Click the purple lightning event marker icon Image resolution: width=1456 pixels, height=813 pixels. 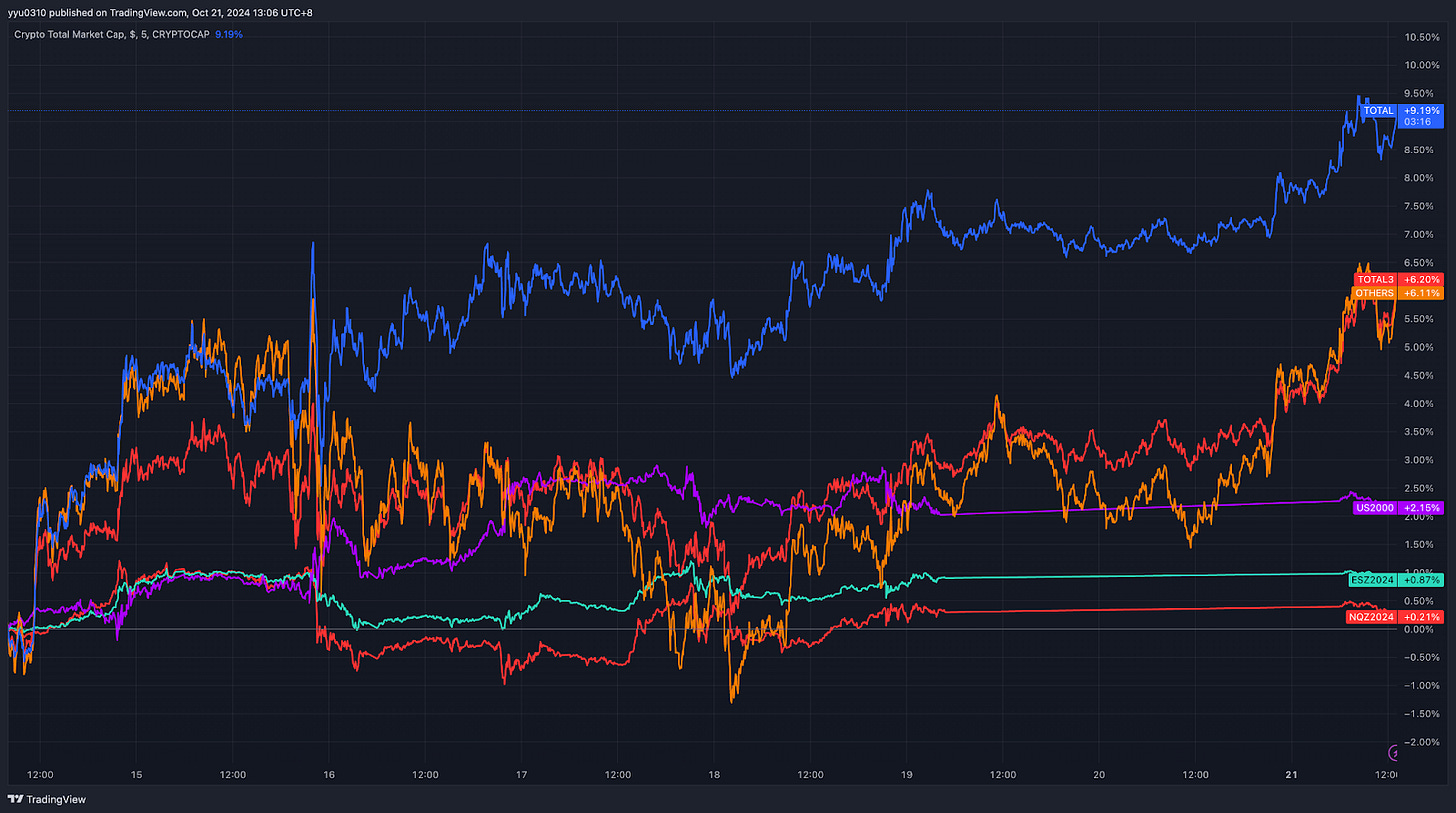coord(1394,752)
